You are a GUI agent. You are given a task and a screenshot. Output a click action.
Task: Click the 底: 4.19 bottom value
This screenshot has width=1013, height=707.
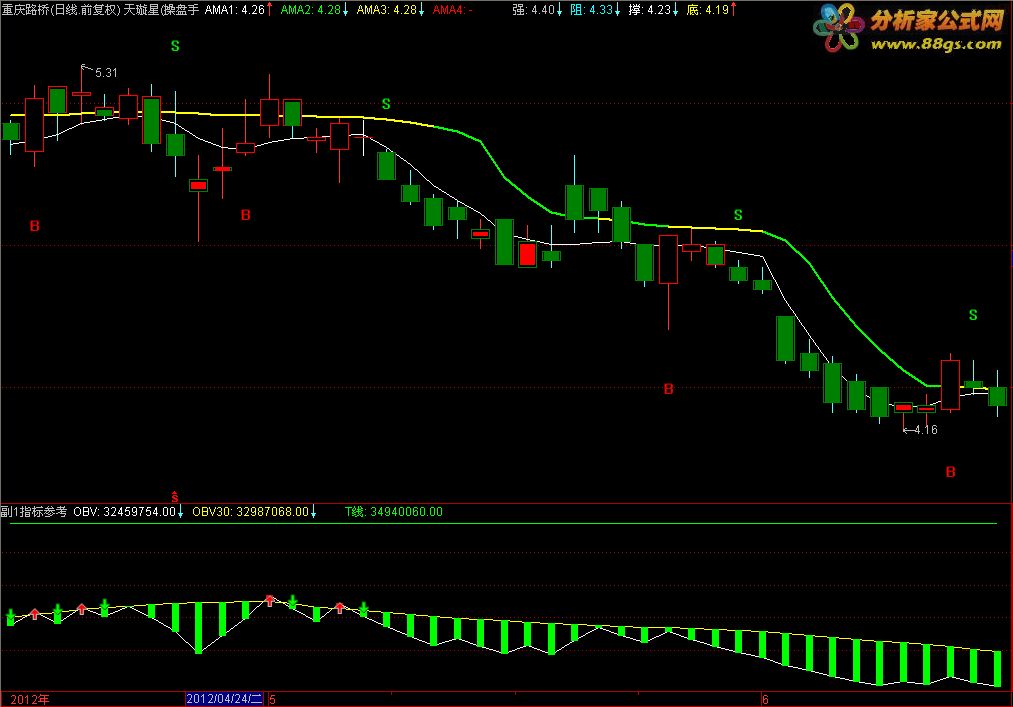[x=708, y=10]
